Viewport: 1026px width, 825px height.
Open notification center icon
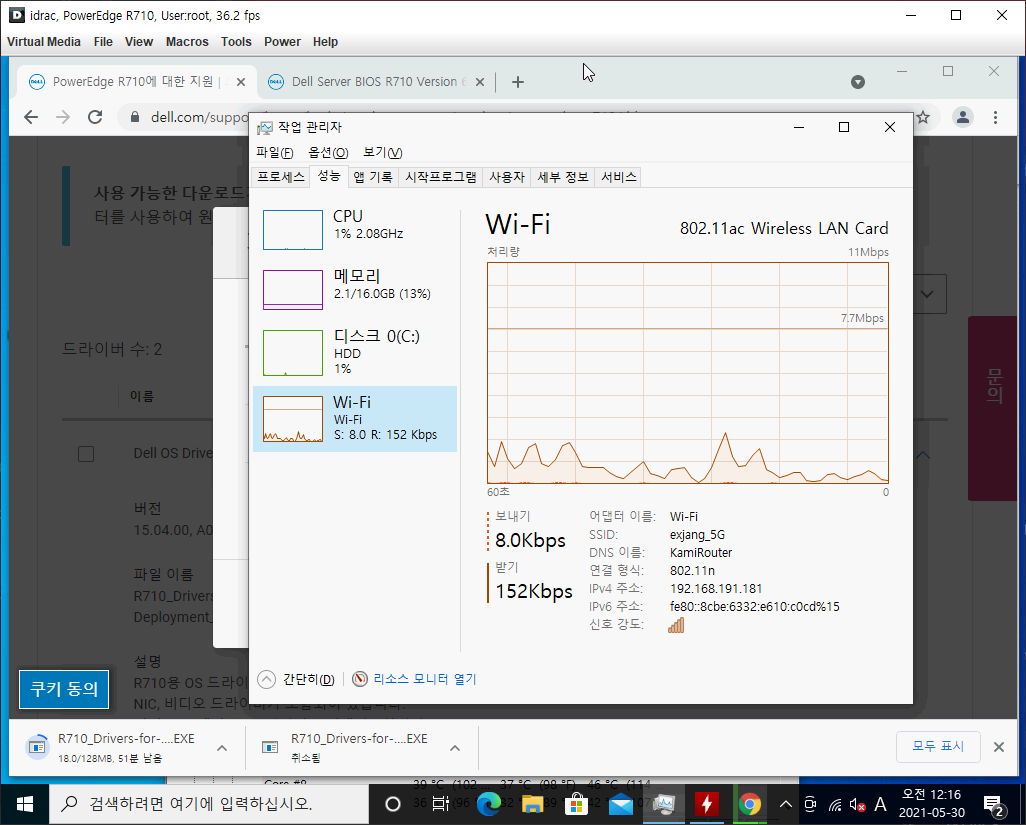coord(994,805)
